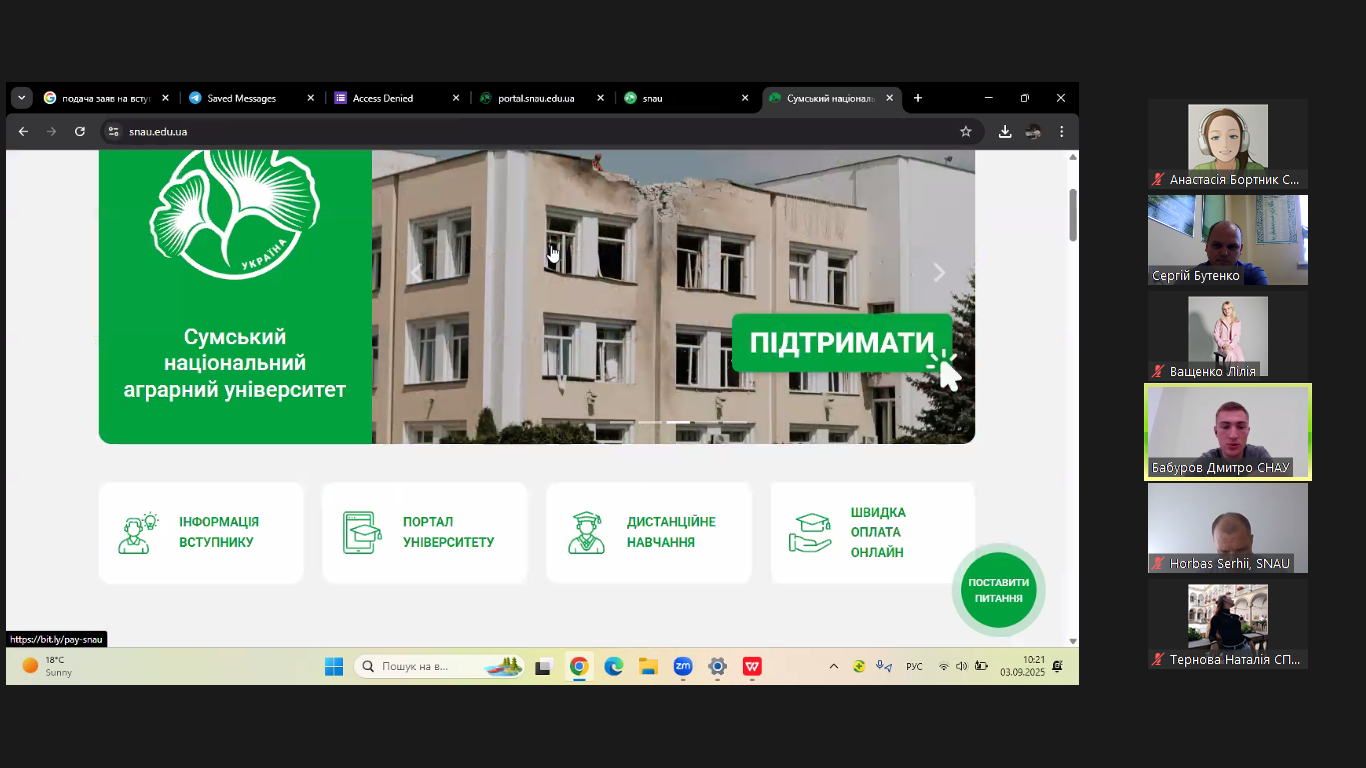Select Тернова Наталія participant video tile
The height and width of the screenshot is (768, 1366).
pyautogui.click(x=1228, y=624)
